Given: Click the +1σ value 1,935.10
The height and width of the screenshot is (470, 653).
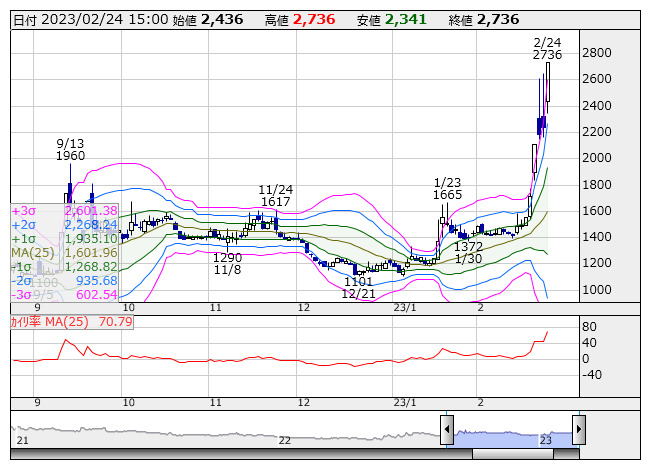Looking at the screenshot, I should [91, 239].
